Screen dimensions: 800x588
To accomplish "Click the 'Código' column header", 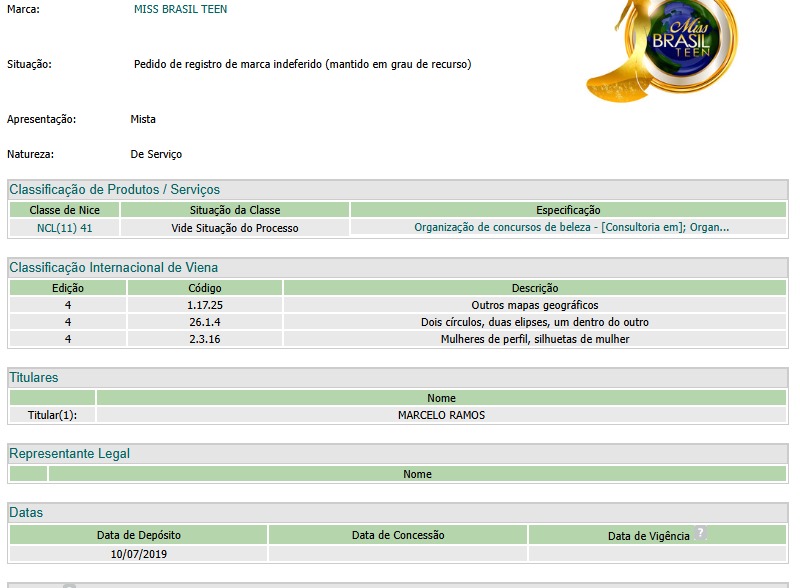I will [205, 288].
